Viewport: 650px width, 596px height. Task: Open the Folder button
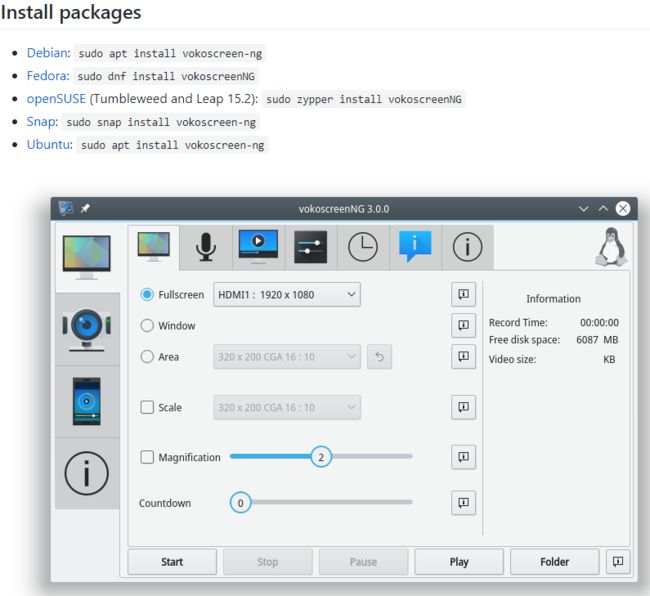[x=555, y=562]
